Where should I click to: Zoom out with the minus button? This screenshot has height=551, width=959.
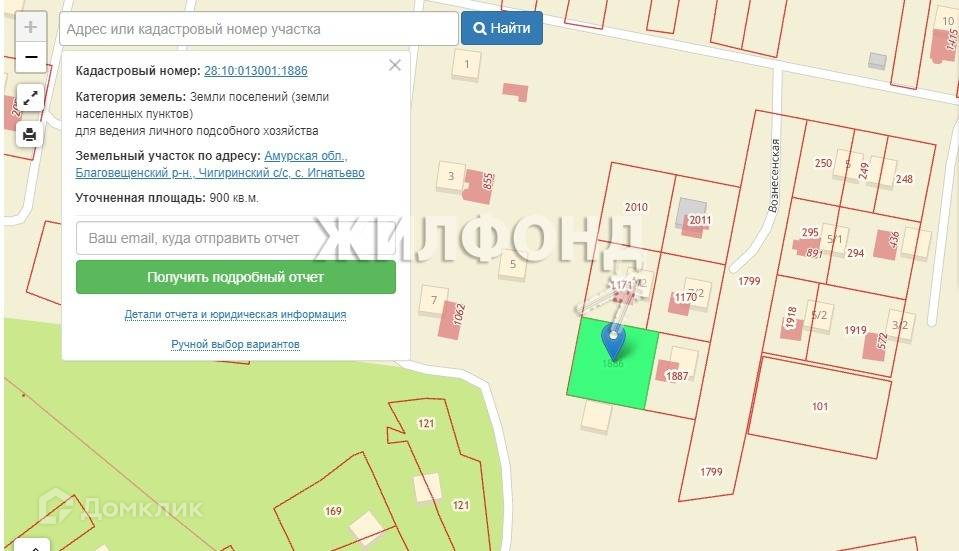(31, 57)
